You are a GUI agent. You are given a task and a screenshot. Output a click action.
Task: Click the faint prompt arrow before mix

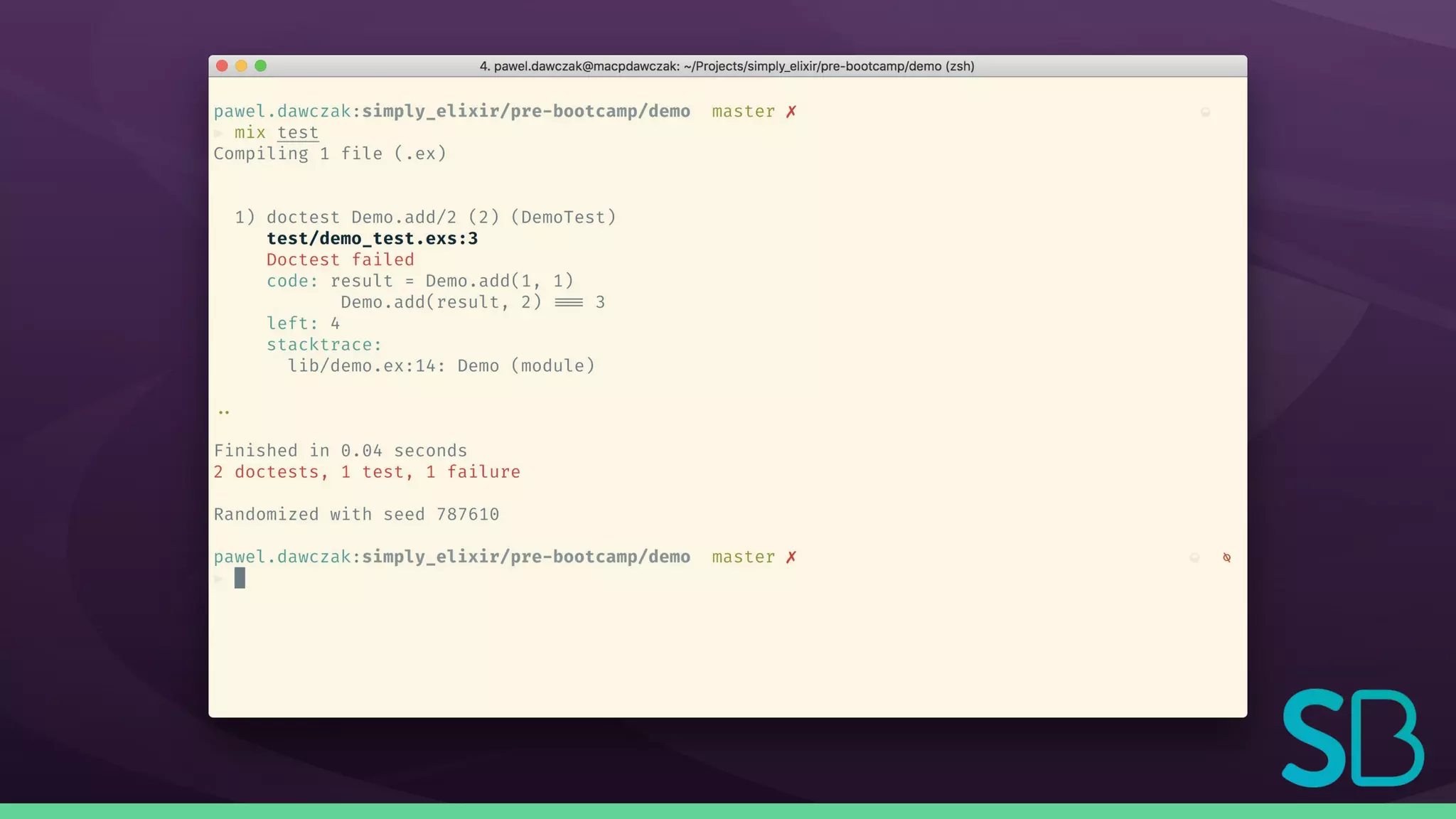[219, 133]
